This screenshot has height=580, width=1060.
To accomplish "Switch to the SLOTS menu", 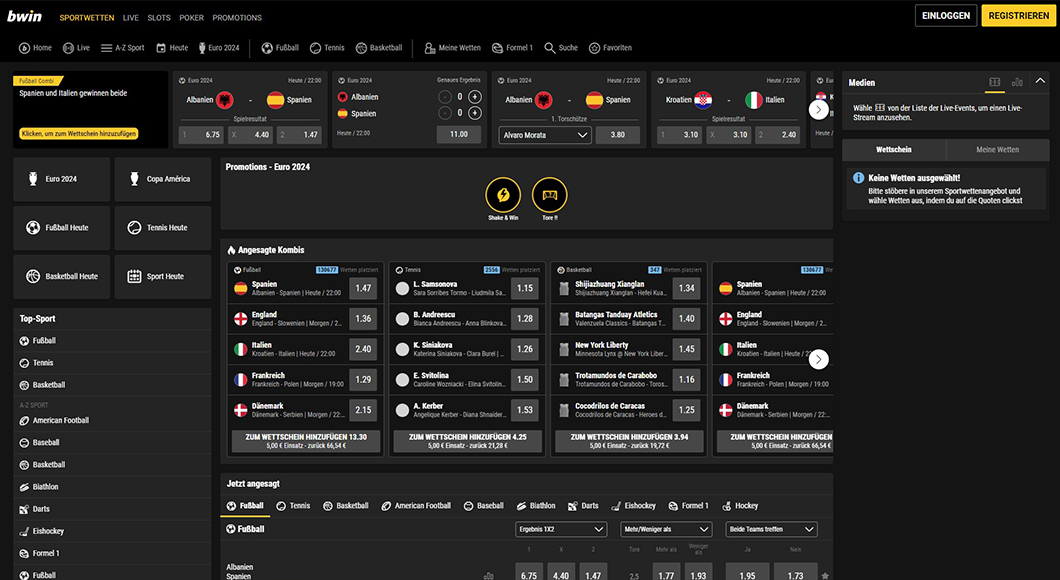I will (159, 18).
